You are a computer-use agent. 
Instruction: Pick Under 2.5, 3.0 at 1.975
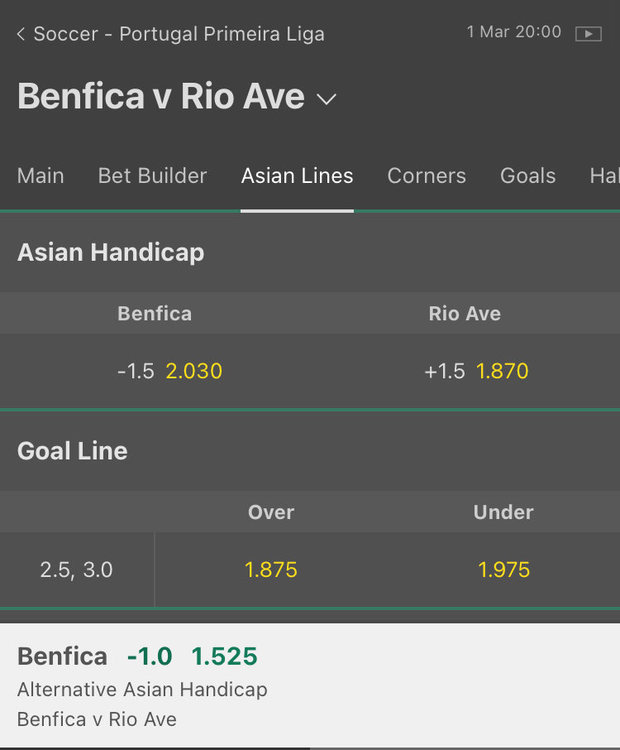tap(503, 570)
